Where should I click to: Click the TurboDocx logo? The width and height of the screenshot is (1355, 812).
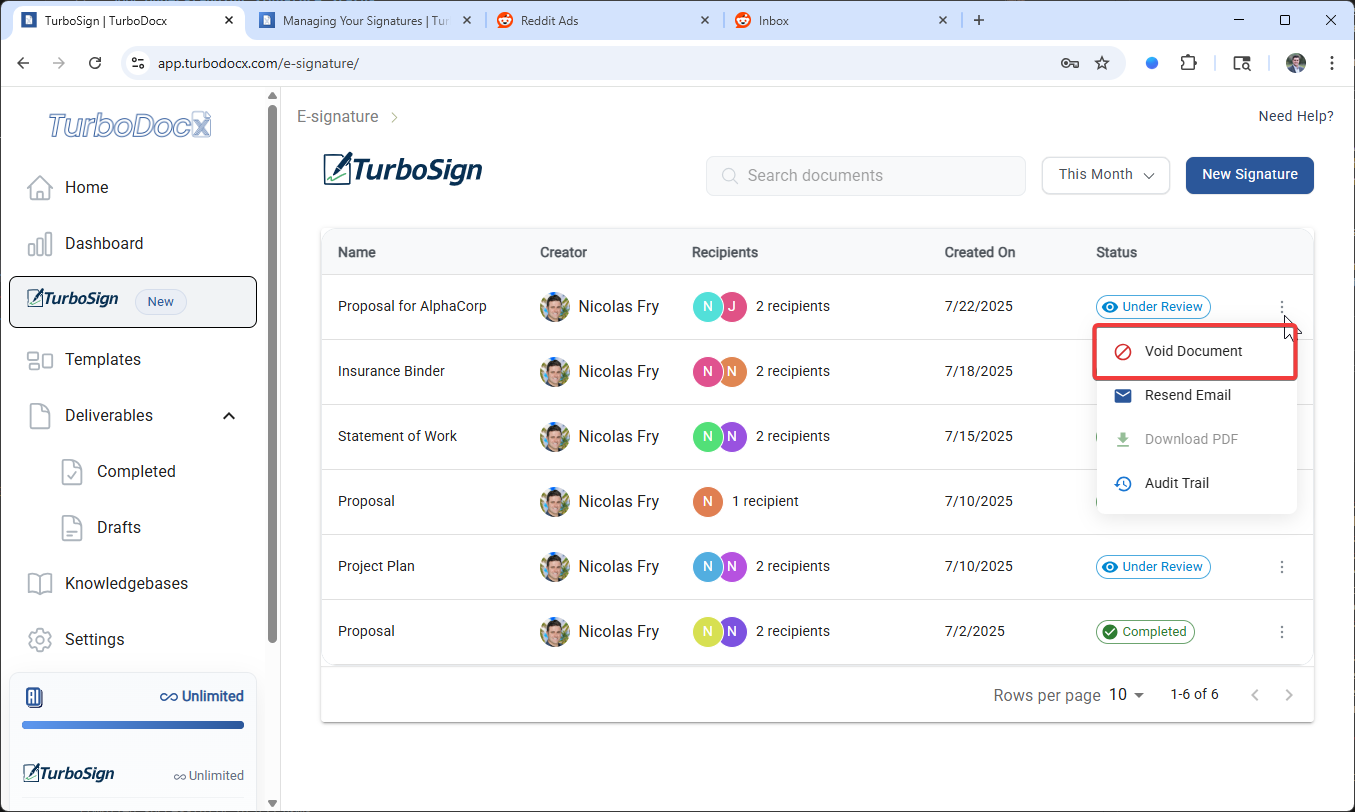click(130, 124)
